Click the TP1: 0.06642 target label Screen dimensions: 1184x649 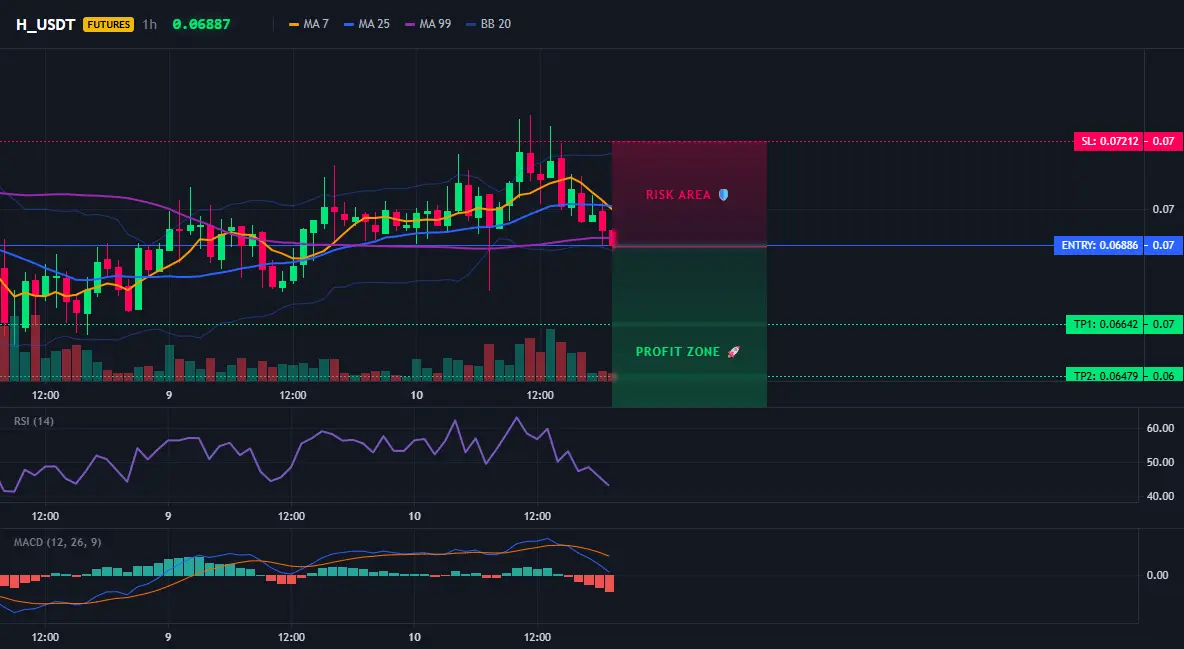point(1105,324)
